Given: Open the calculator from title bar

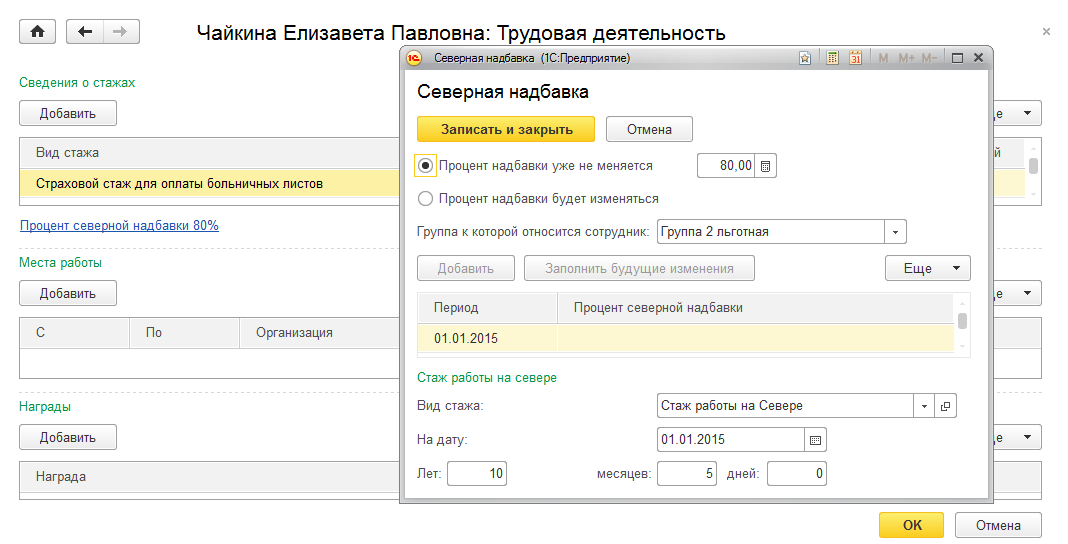Looking at the screenshot, I should (x=832, y=59).
